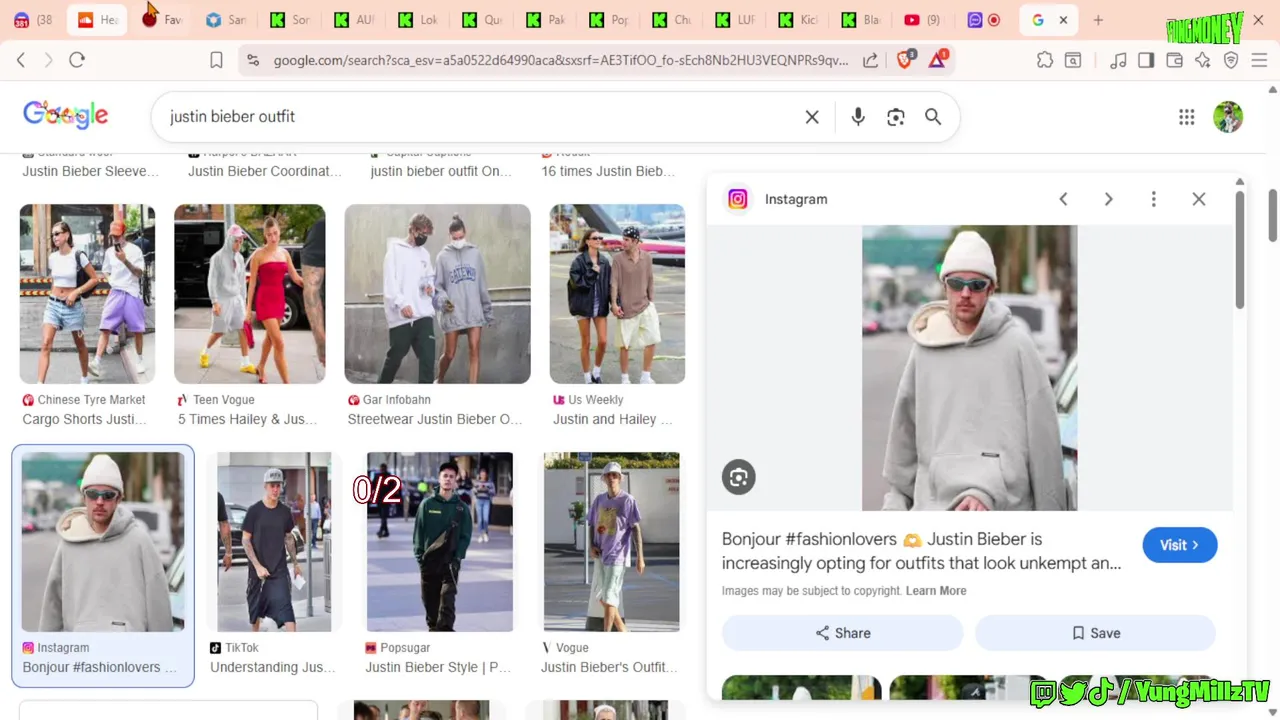Switch to the Kick 'Sor' tab
Screen dimensions: 1280x720
pos(290,20)
